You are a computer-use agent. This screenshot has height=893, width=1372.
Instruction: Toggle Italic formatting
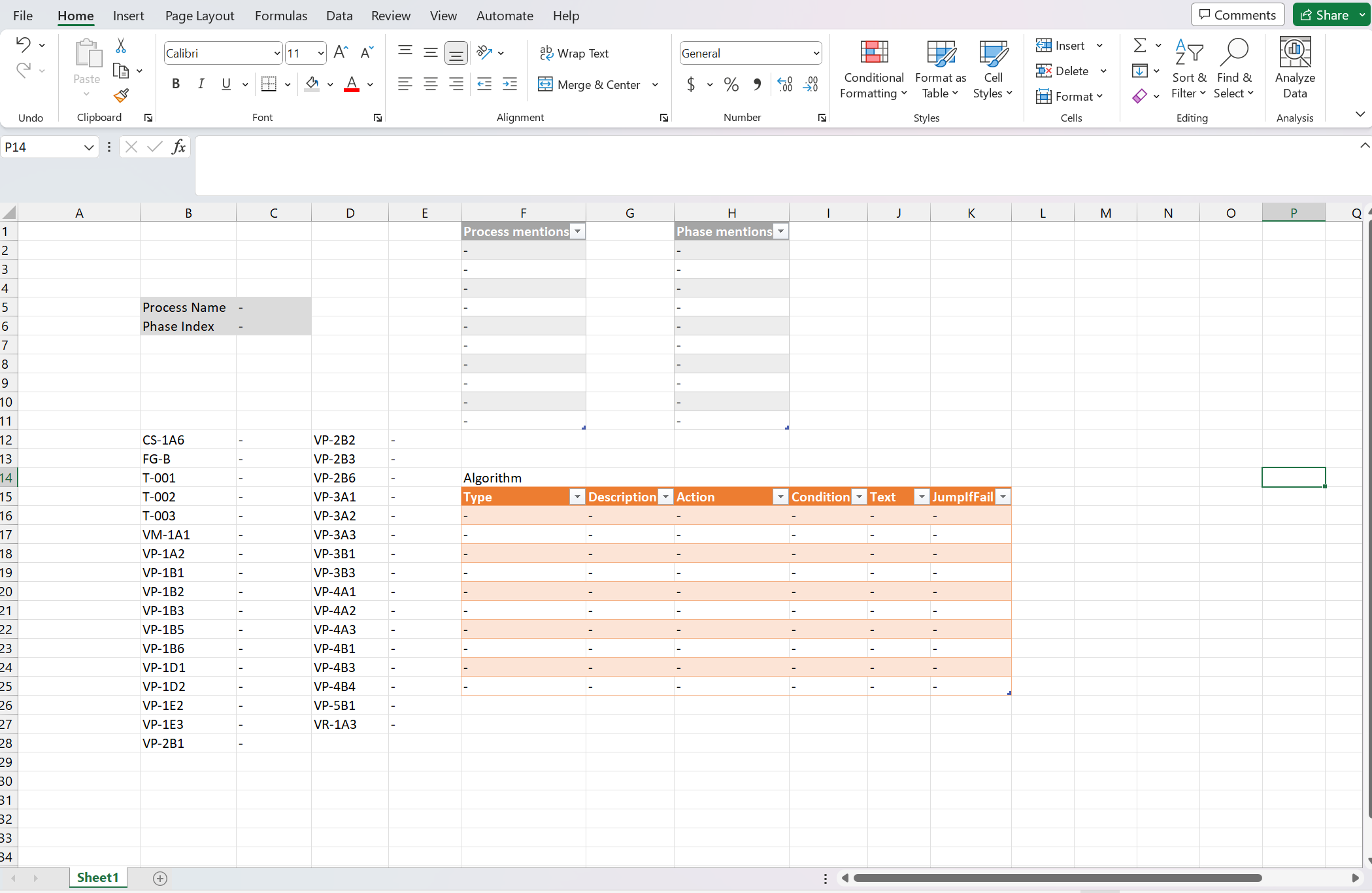click(x=201, y=84)
